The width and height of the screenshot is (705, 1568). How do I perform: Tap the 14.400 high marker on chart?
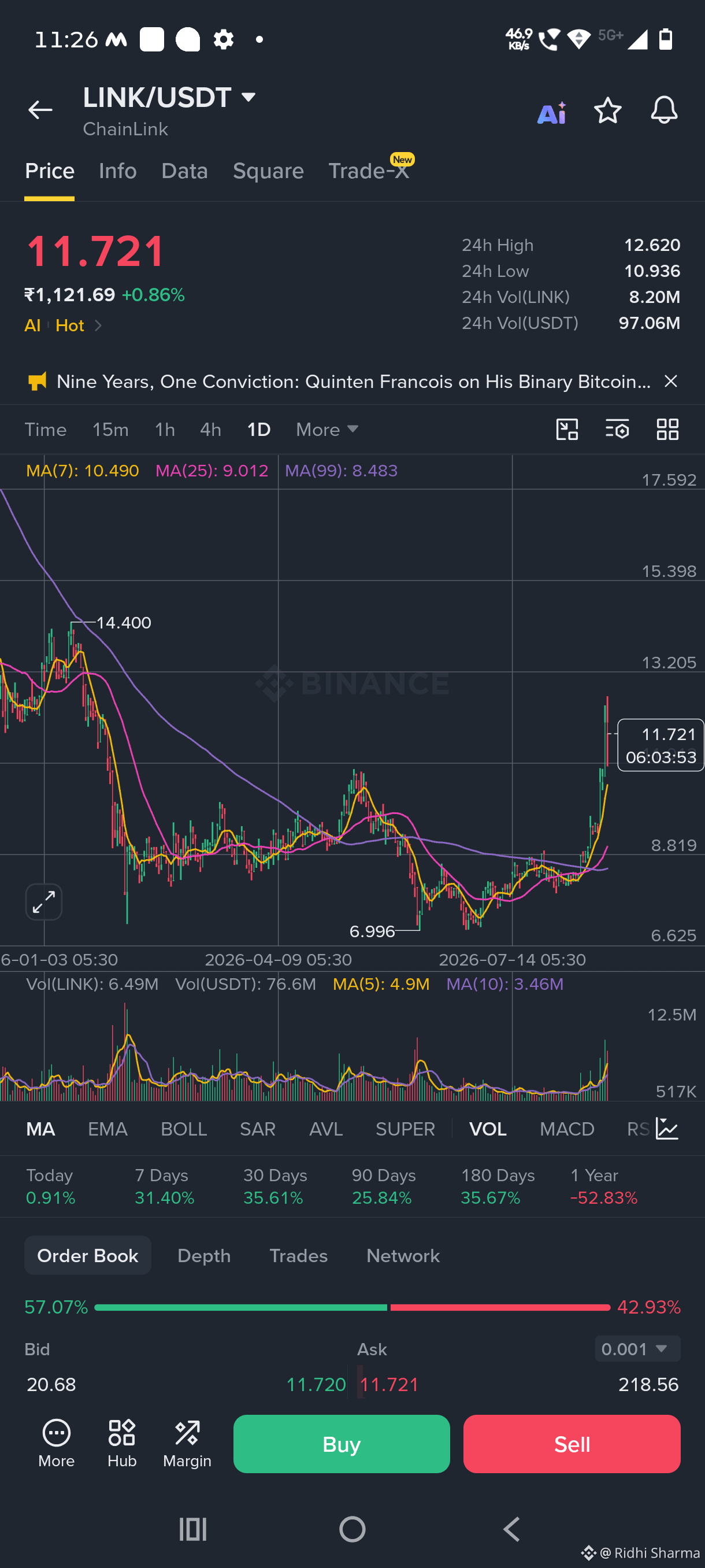pyautogui.click(x=124, y=623)
